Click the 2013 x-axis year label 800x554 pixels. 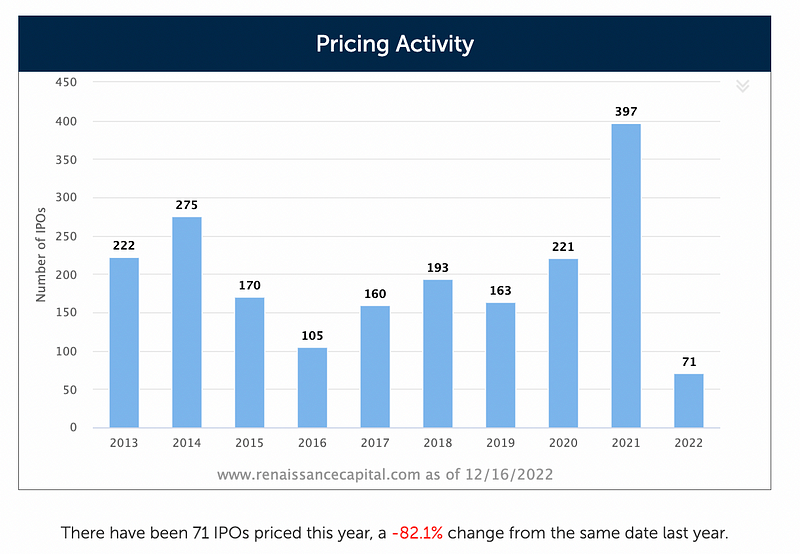[x=124, y=443]
